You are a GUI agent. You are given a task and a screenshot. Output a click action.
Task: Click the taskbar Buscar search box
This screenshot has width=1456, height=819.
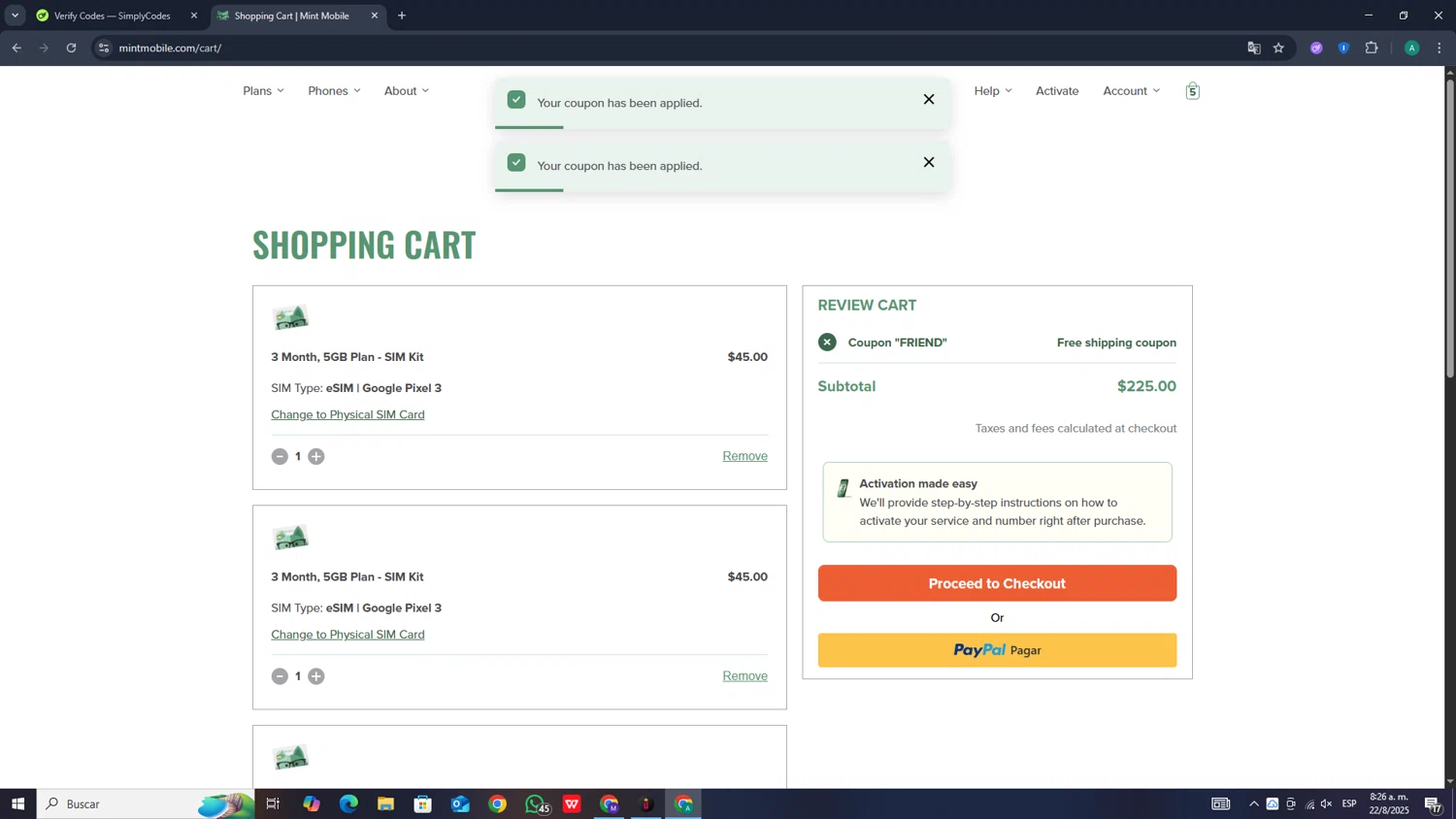click(x=146, y=803)
